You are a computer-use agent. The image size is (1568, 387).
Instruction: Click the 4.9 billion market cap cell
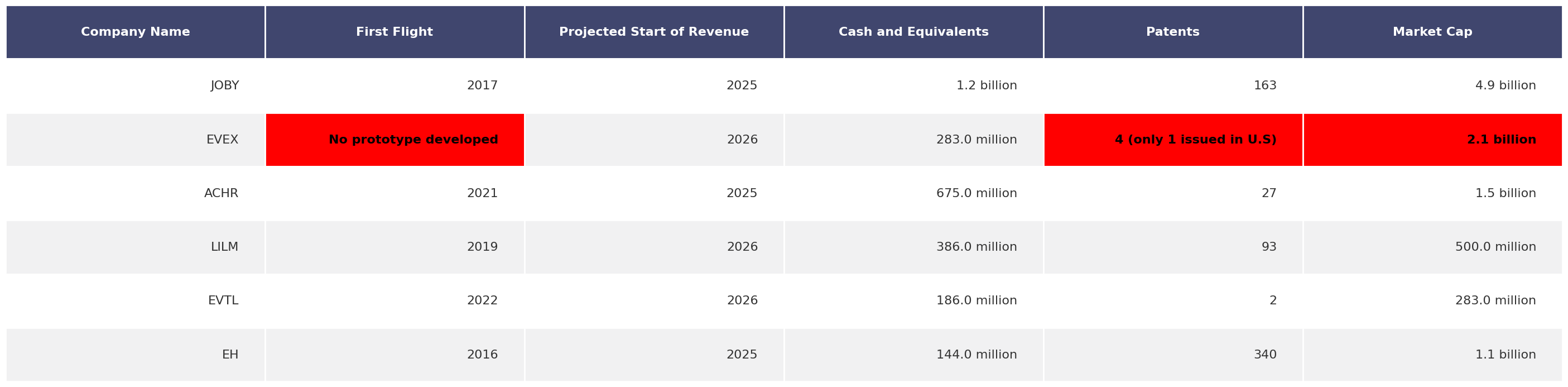tap(1432, 86)
